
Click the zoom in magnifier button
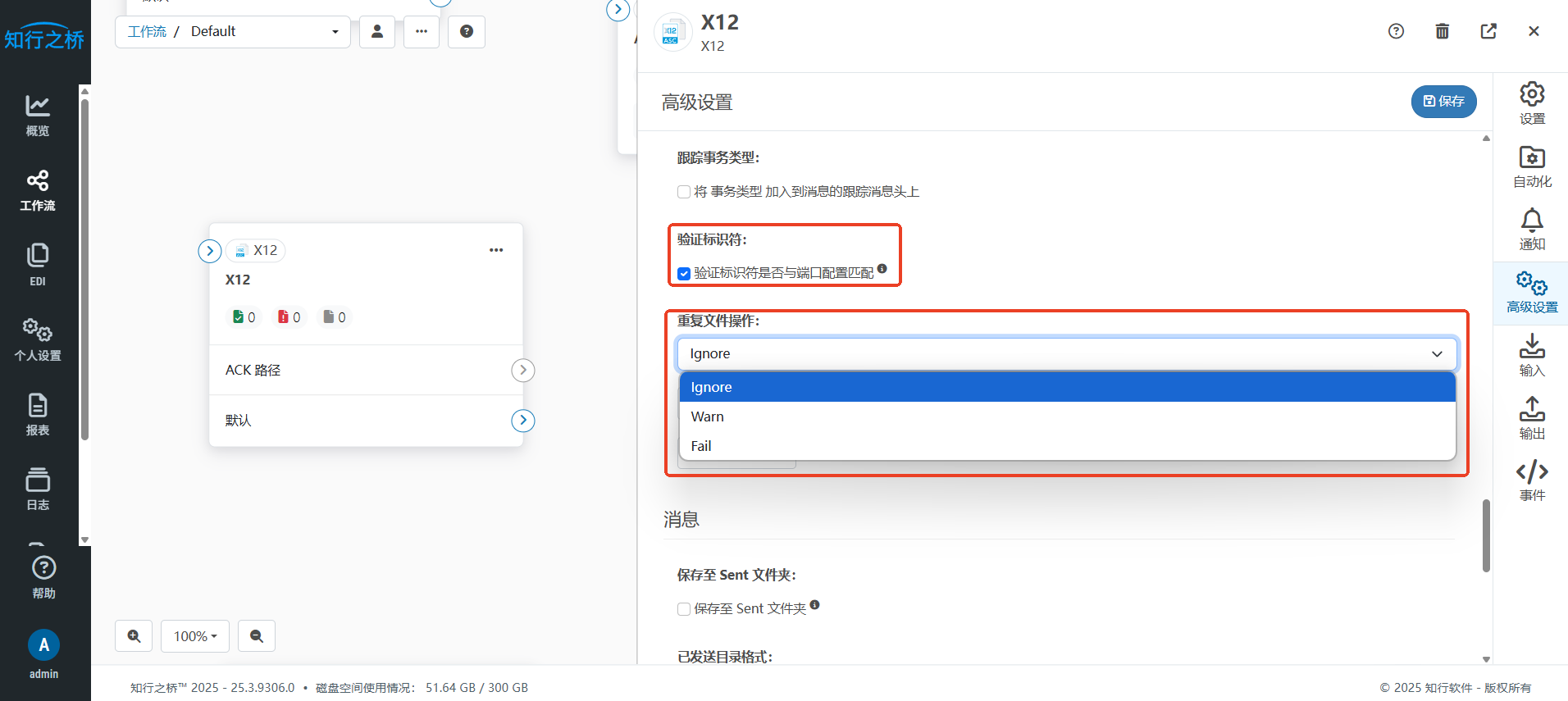134,636
